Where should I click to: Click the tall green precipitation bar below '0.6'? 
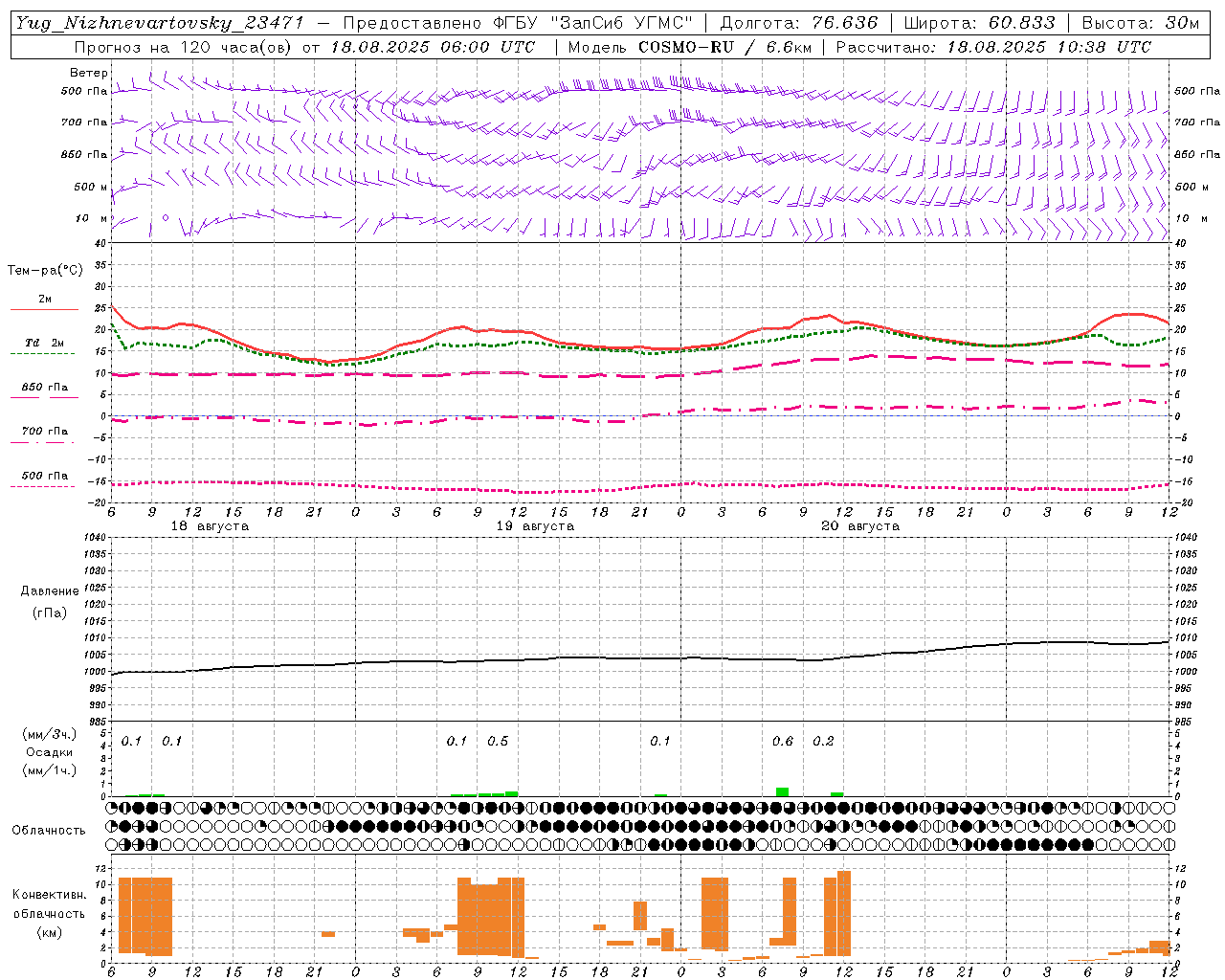(x=783, y=792)
